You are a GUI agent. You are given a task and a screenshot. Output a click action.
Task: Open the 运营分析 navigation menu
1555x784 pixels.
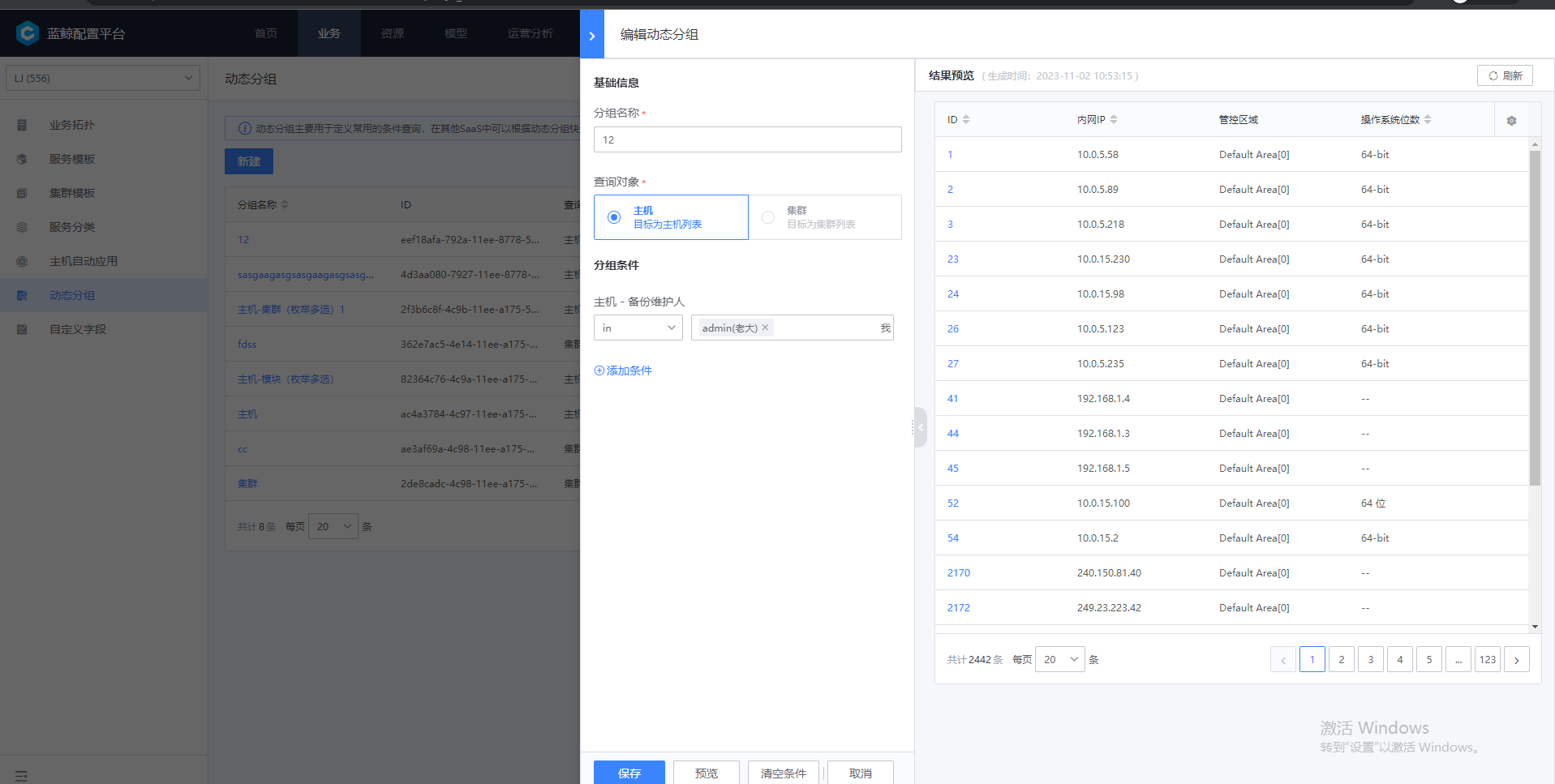coord(531,33)
